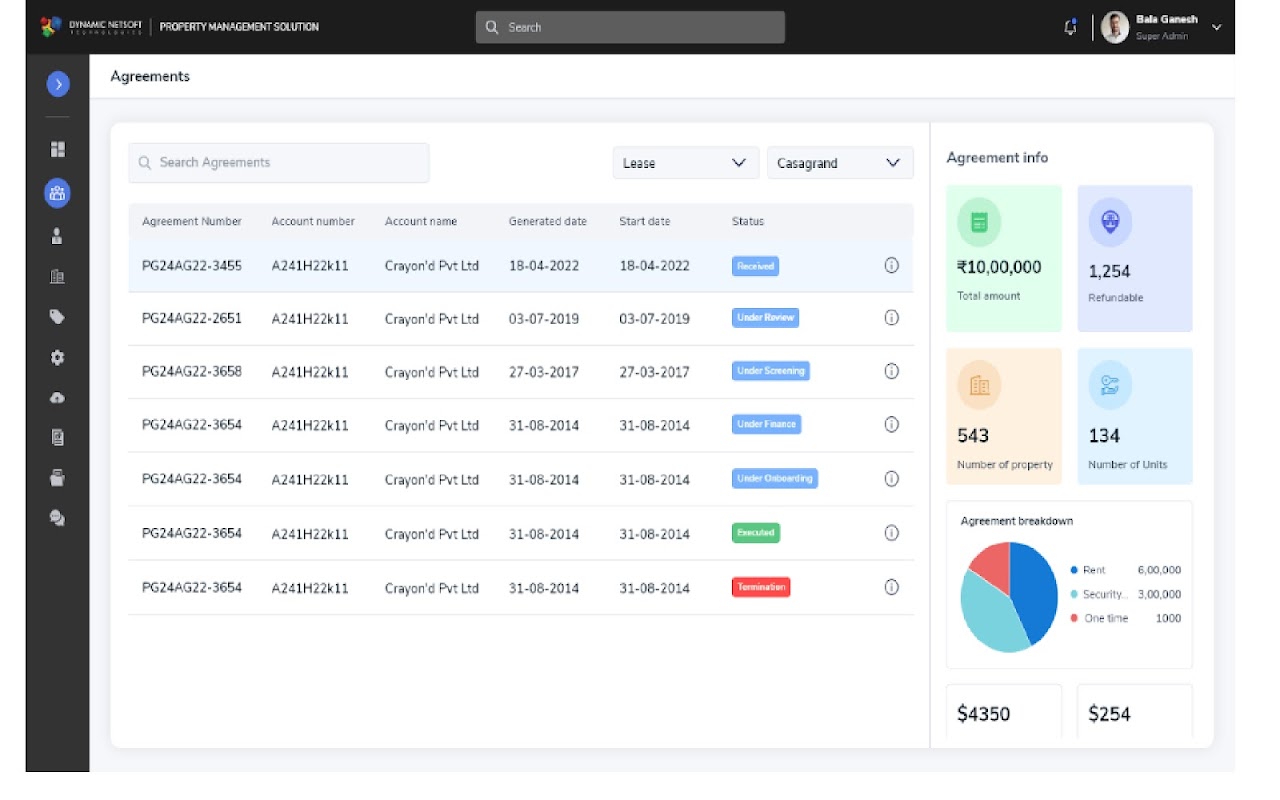Open settings gear in sidebar

tap(58, 357)
